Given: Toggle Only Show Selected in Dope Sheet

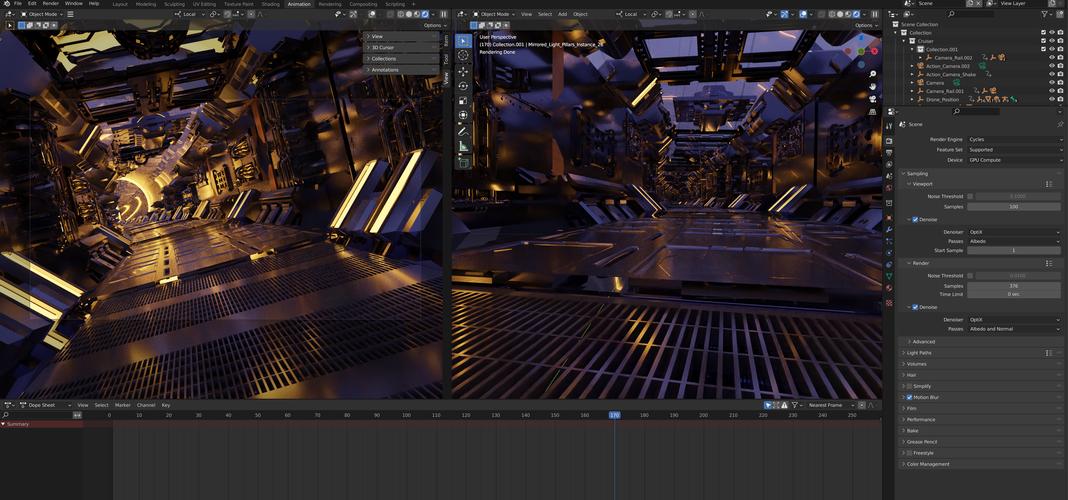Looking at the screenshot, I should point(768,405).
